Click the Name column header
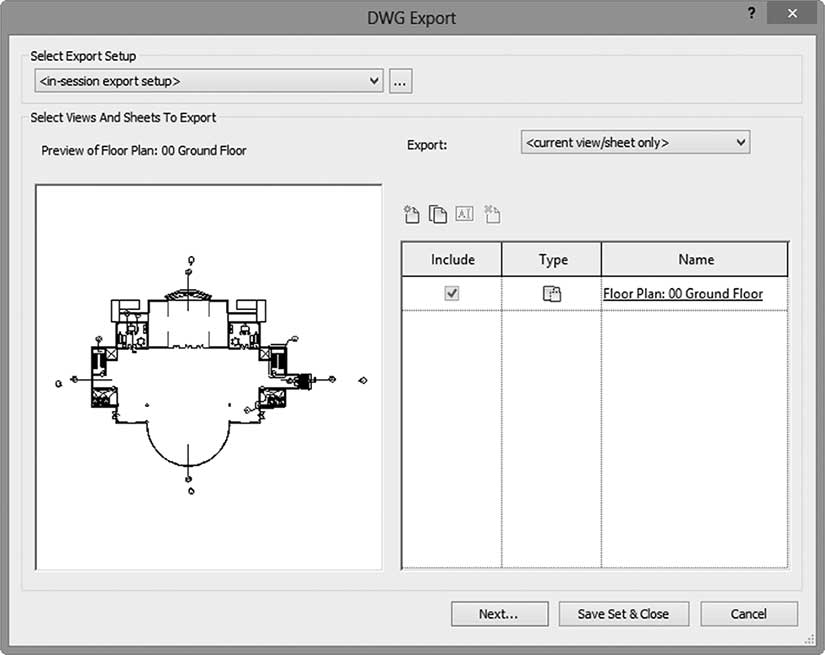 point(695,259)
